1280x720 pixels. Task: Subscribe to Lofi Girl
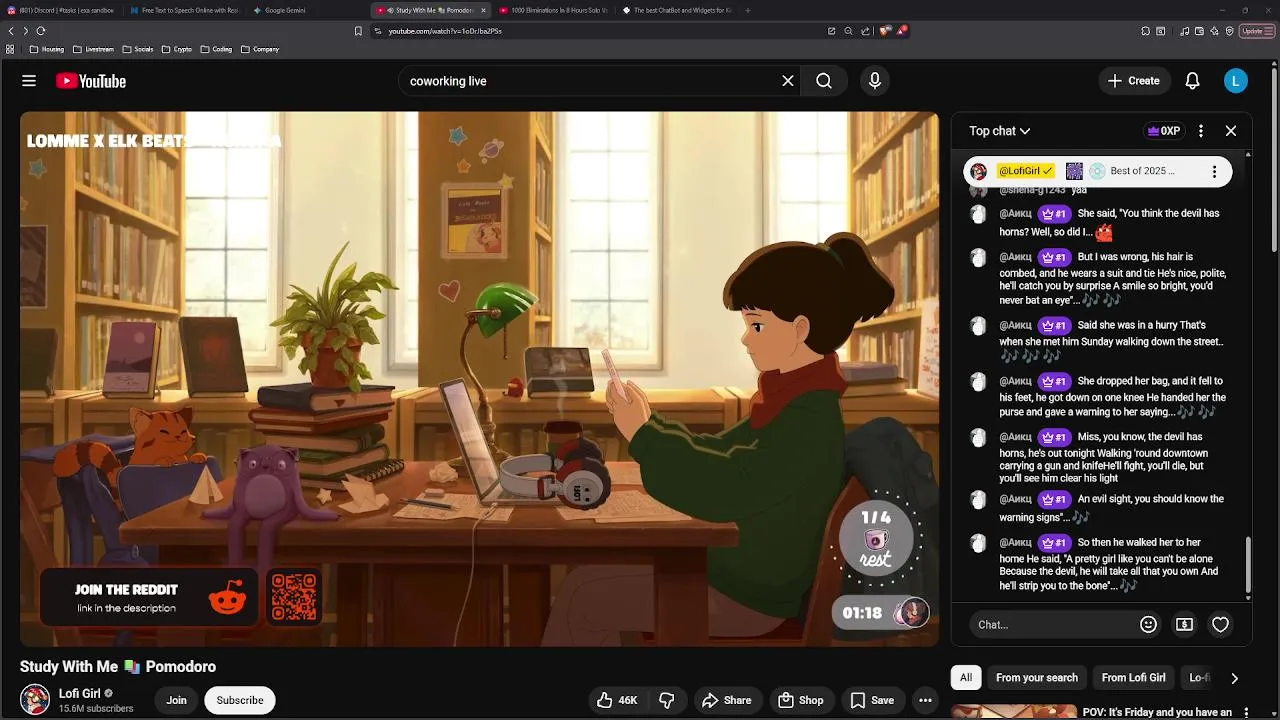(x=240, y=700)
